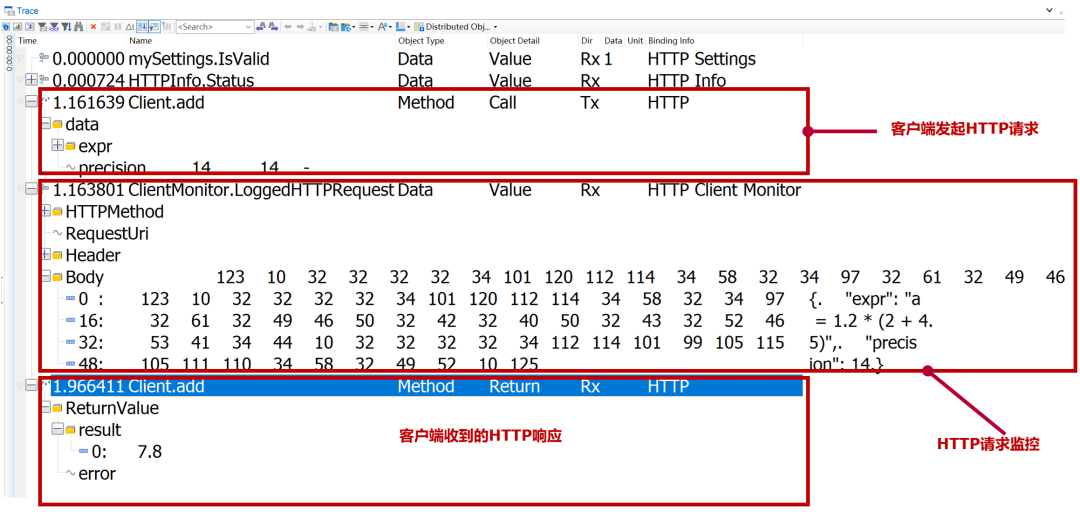Toggle pause of the trace output

tap(118, 27)
